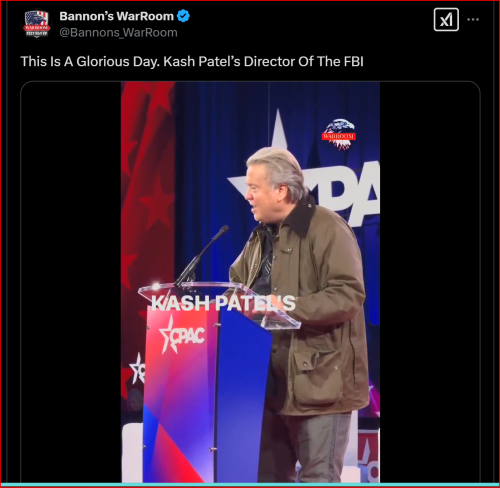Click the WarRoom eagle watermark in video

[x=339, y=134]
